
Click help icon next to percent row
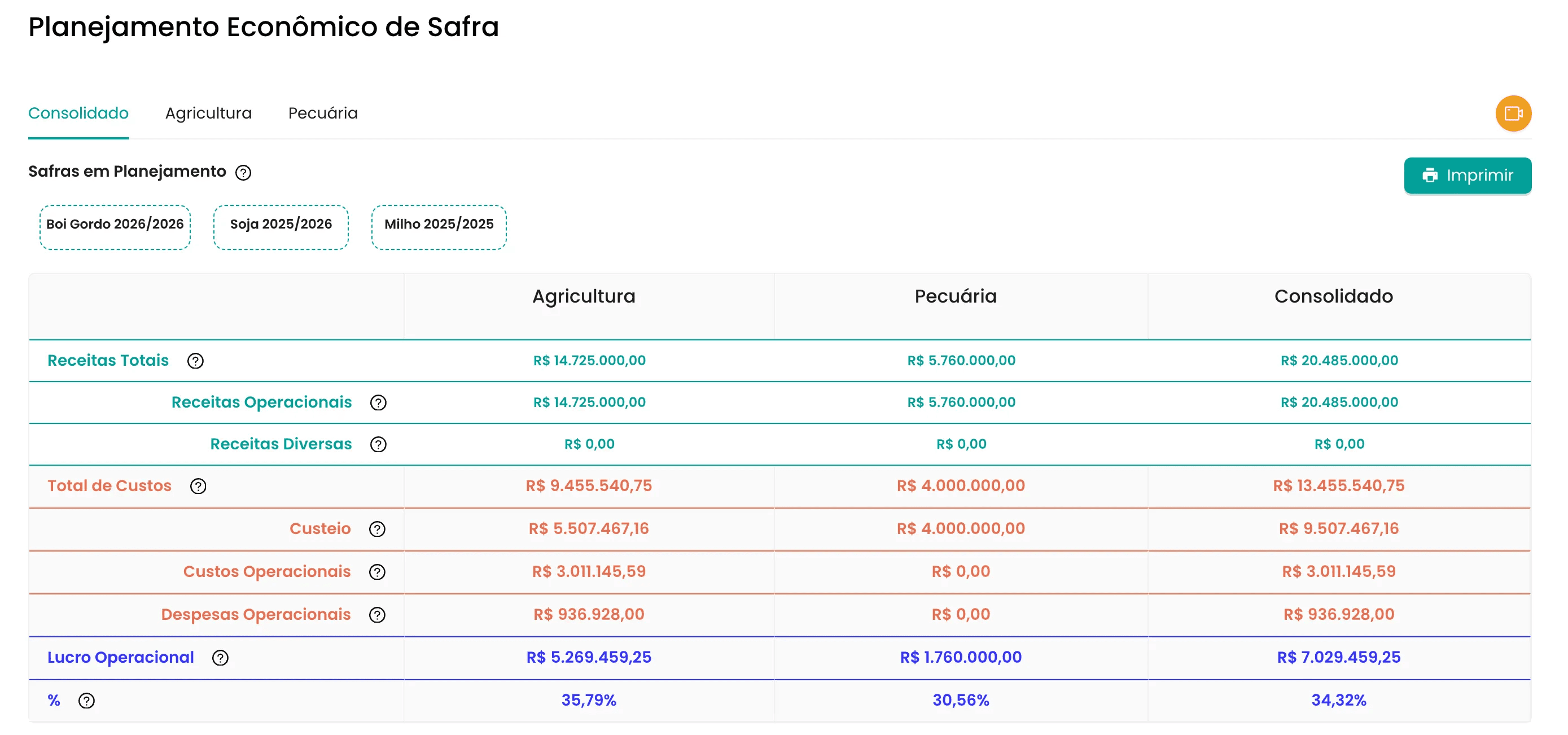[x=86, y=701]
